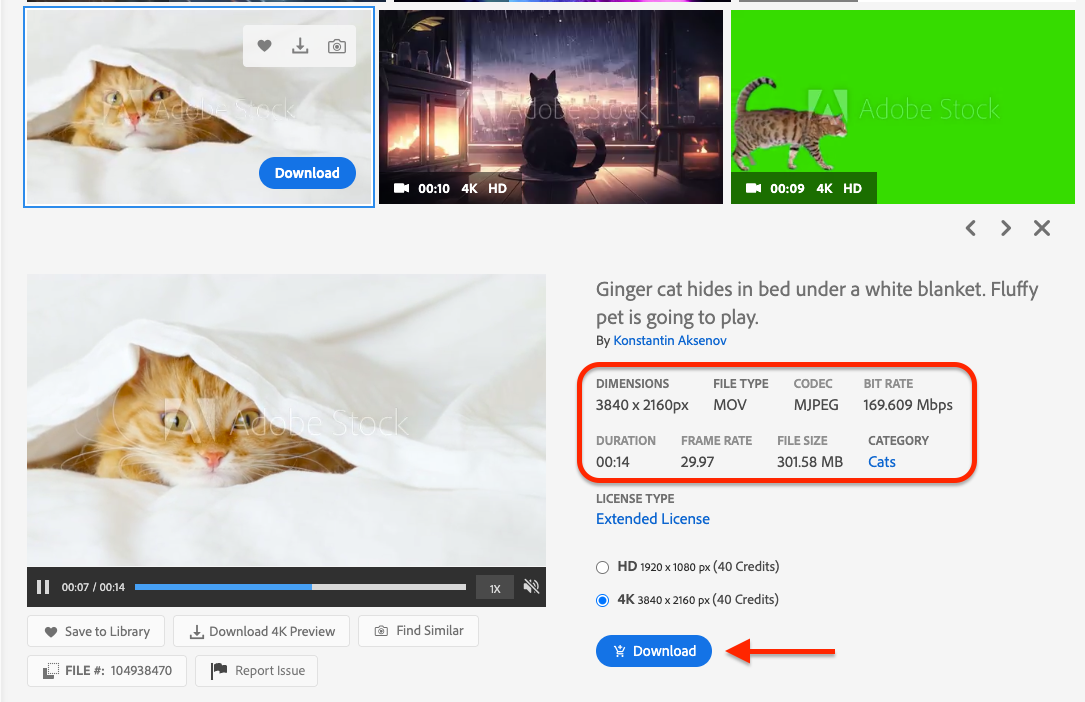Viewport: 1085px width, 702px height.
Task: Click the 00:07 / 00:14 time display
Action: tap(93, 587)
